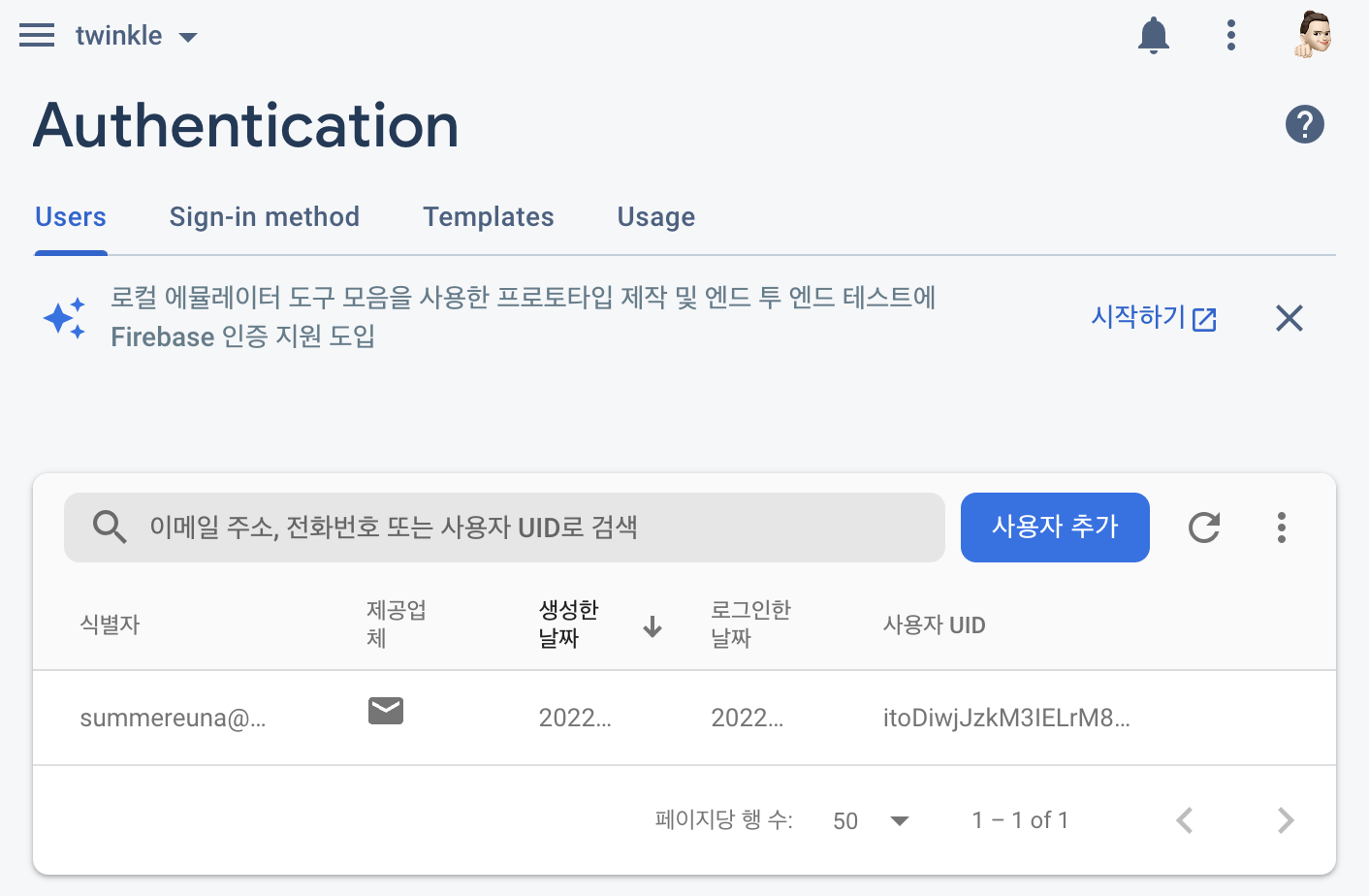This screenshot has width=1369, height=896.
Task: Focus the user search field
Action: coord(504,528)
